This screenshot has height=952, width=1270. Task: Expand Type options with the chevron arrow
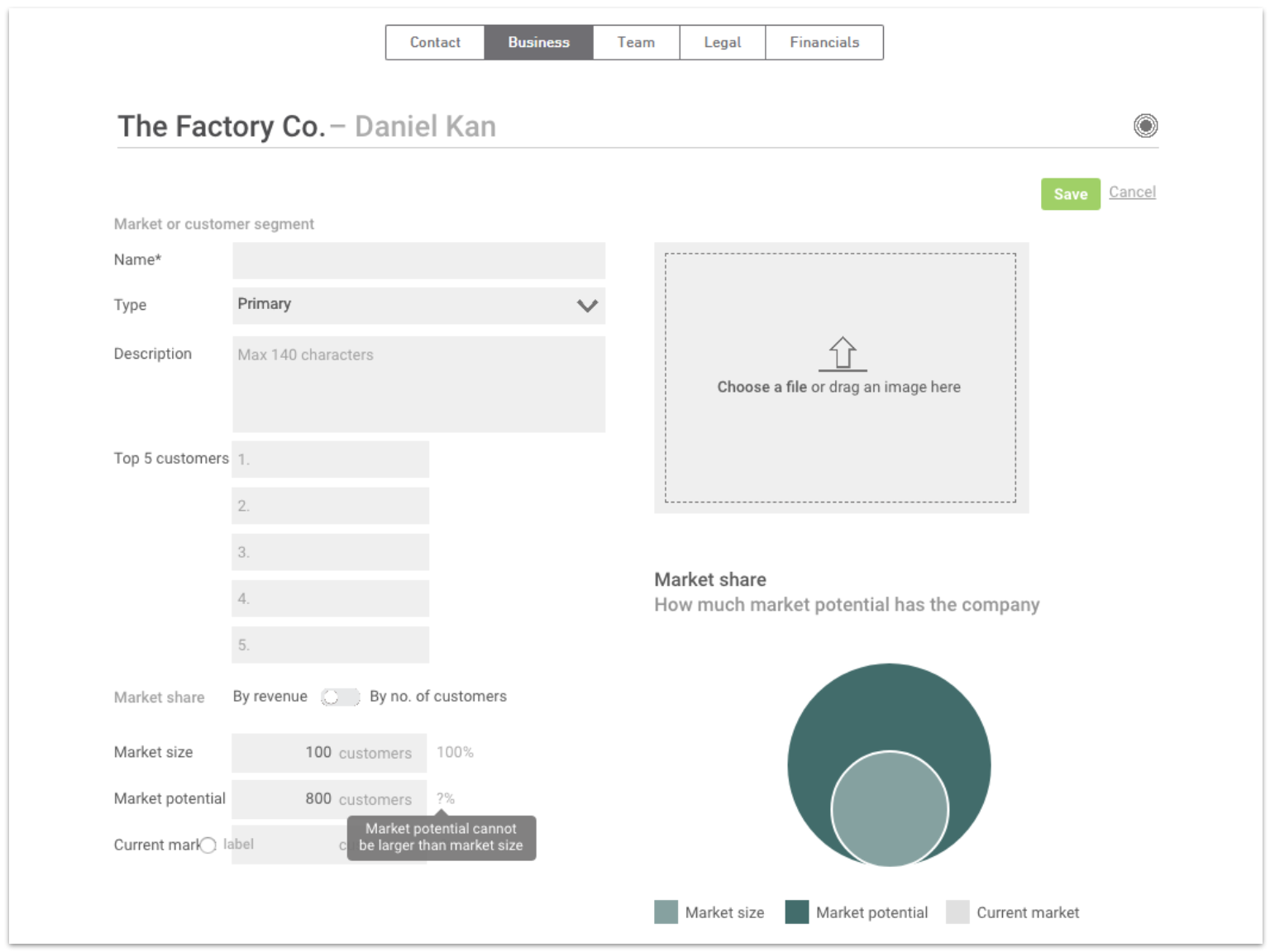coord(587,306)
